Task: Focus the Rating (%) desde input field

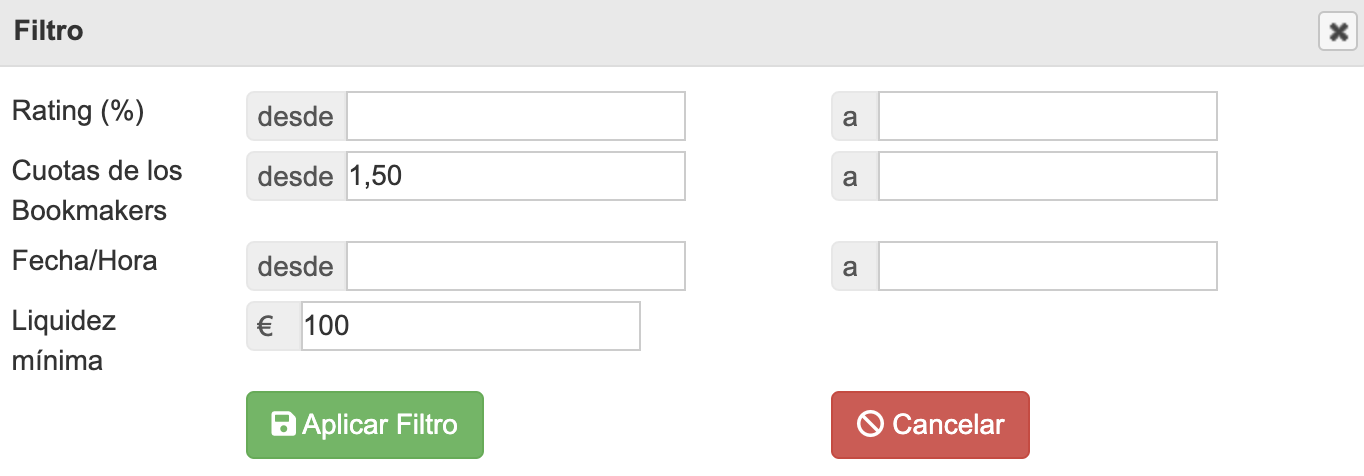Action: [x=515, y=116]
